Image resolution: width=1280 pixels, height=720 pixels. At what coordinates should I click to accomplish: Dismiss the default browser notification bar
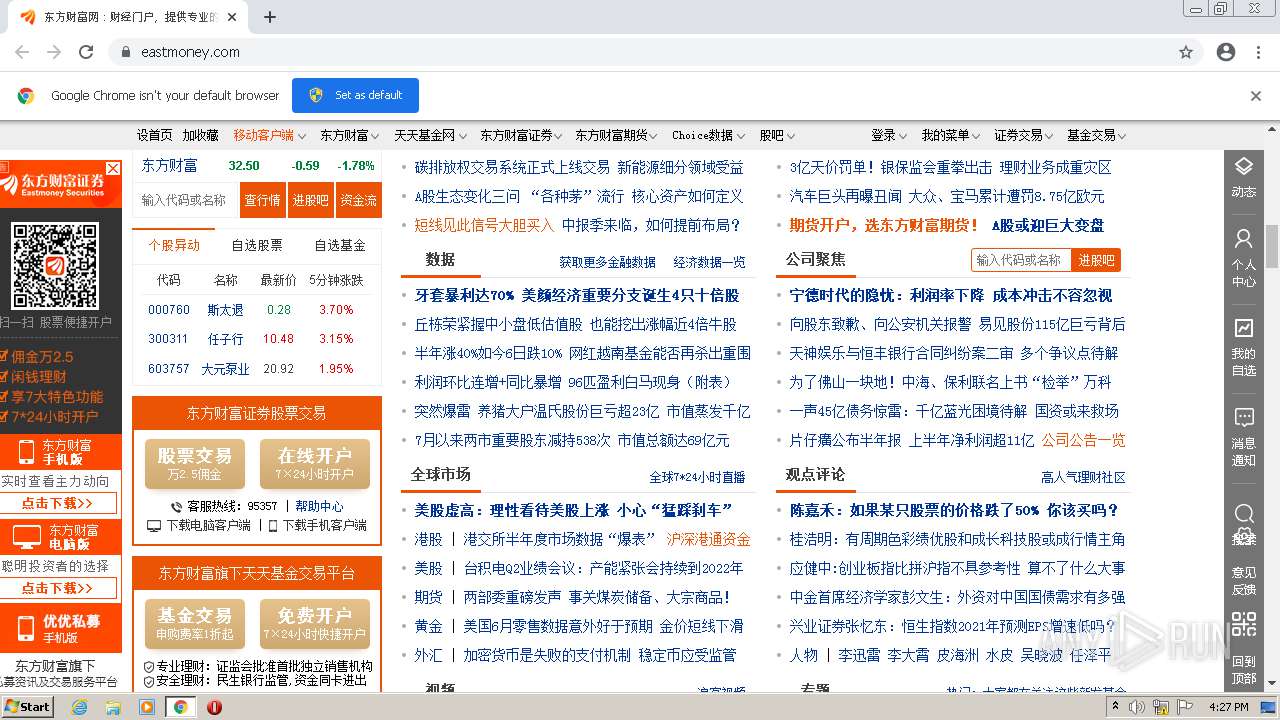pyautogui.click(x=1256, y=96)
